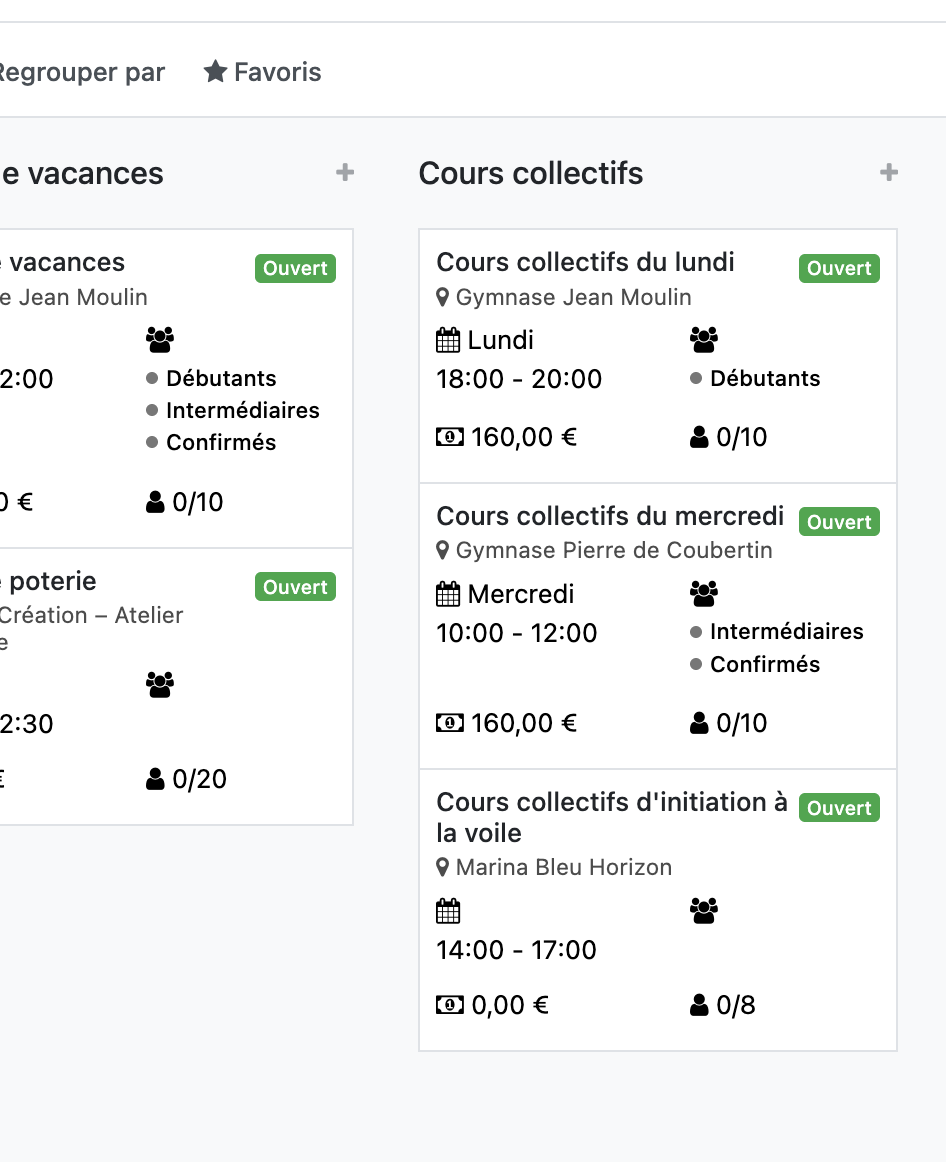
Task: Click Débutants tag on the lundi course
Action: coord(764,379)
